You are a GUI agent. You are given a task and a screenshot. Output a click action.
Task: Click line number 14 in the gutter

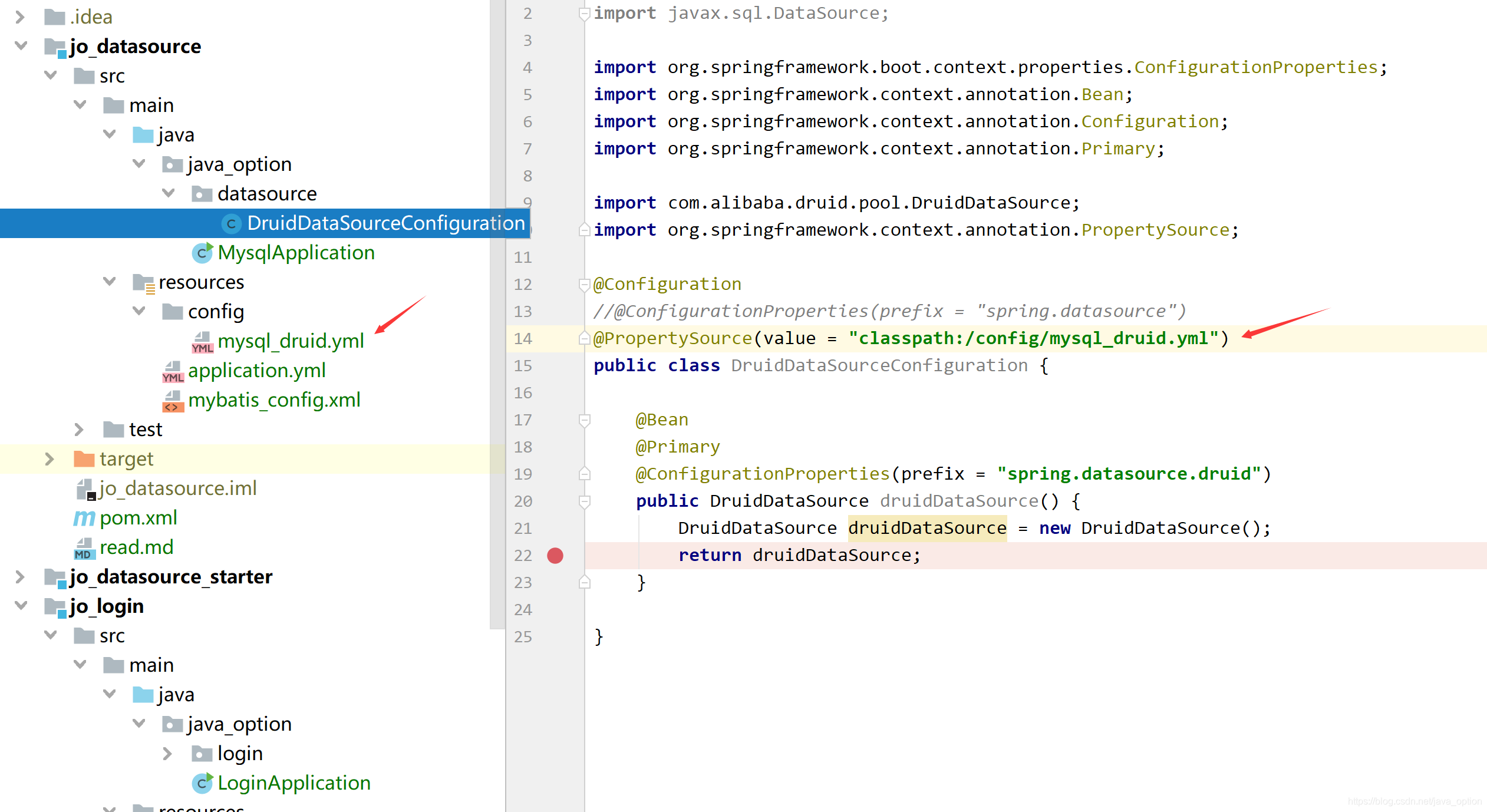[523, 339]
